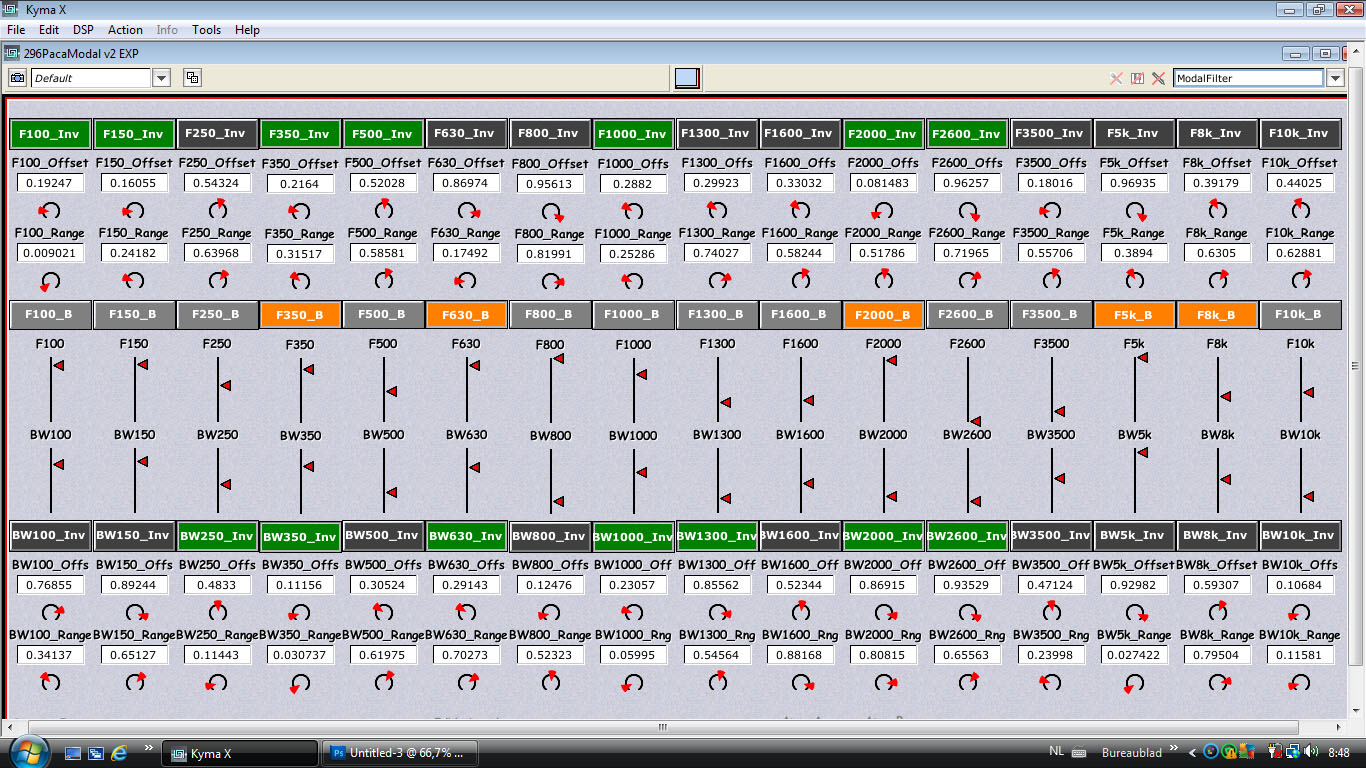The height and width of the screenshot is (768, 1366).
Task: Click the camera snapshot icon beside Default preset
Action: pos(16,77)
